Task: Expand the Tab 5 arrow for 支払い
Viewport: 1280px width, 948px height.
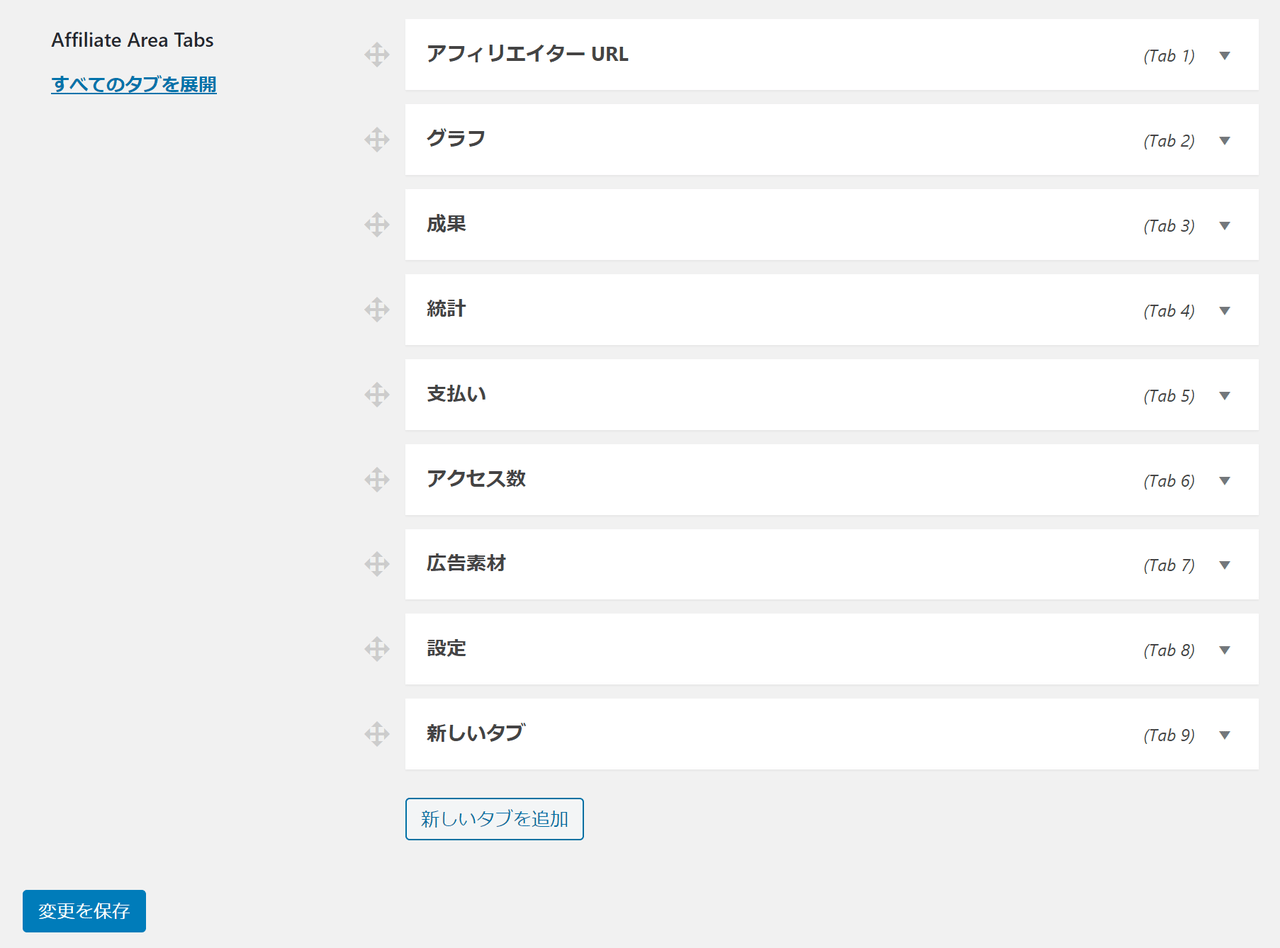Action: pos(1224,396)
